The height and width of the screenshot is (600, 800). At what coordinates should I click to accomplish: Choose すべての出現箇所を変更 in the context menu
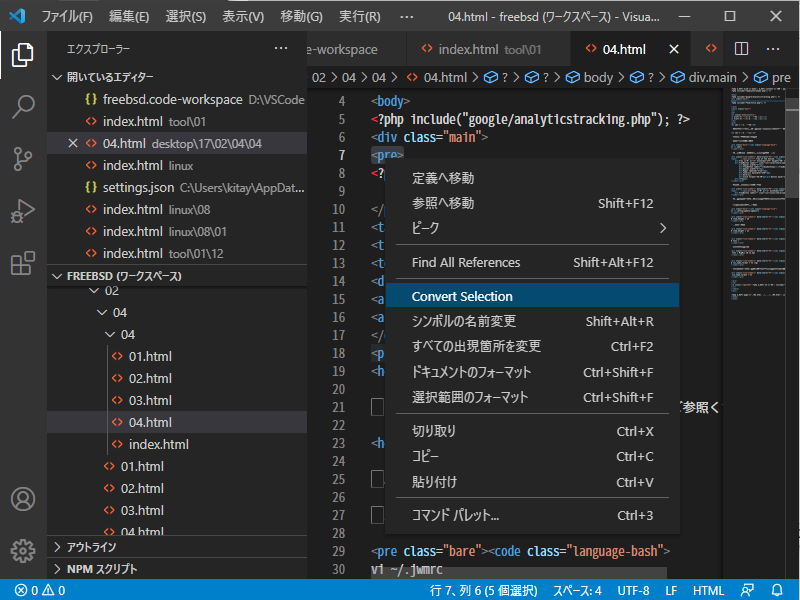(x=532, y=346)
